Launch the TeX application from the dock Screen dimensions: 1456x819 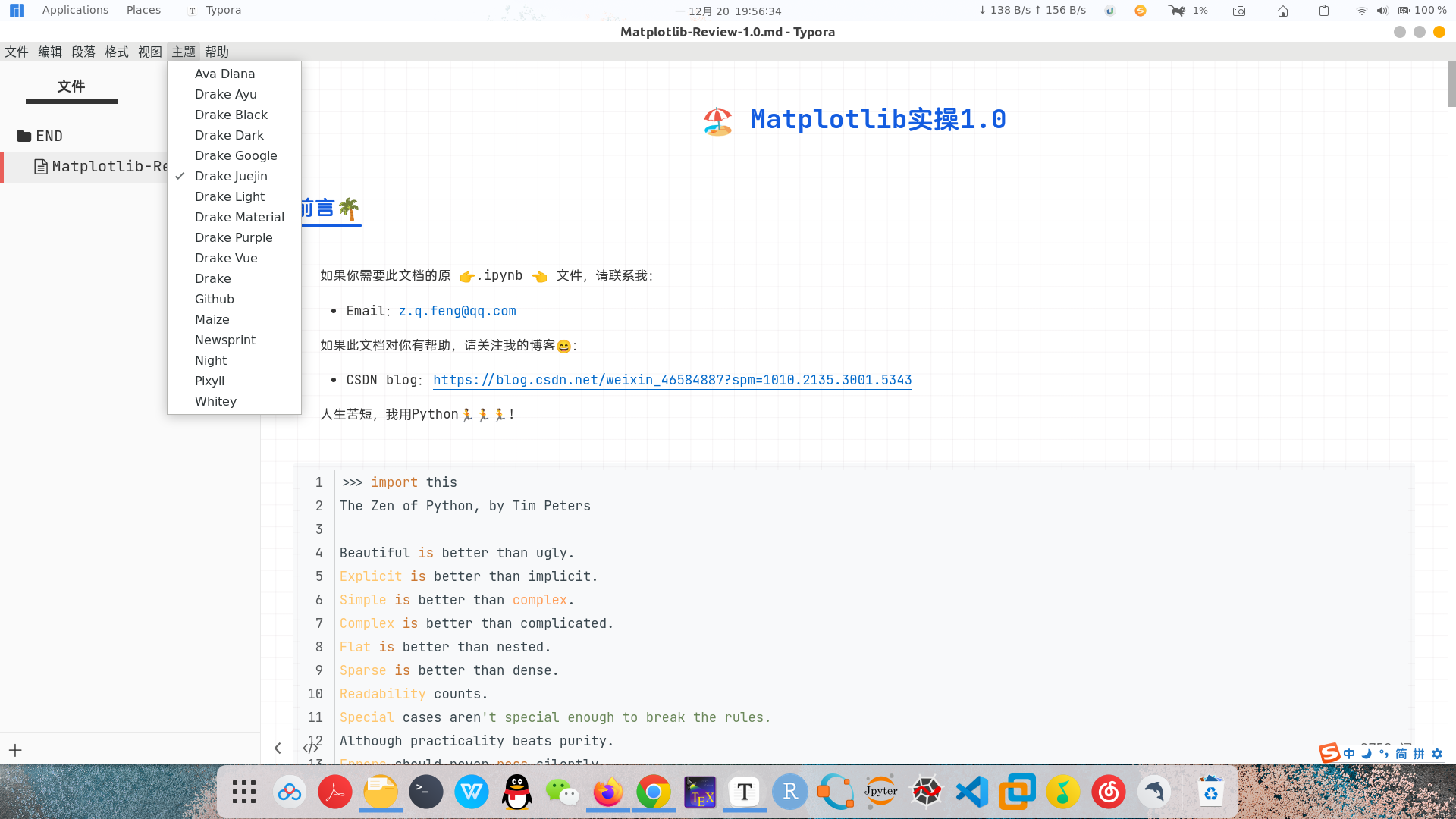pos(699,792)
